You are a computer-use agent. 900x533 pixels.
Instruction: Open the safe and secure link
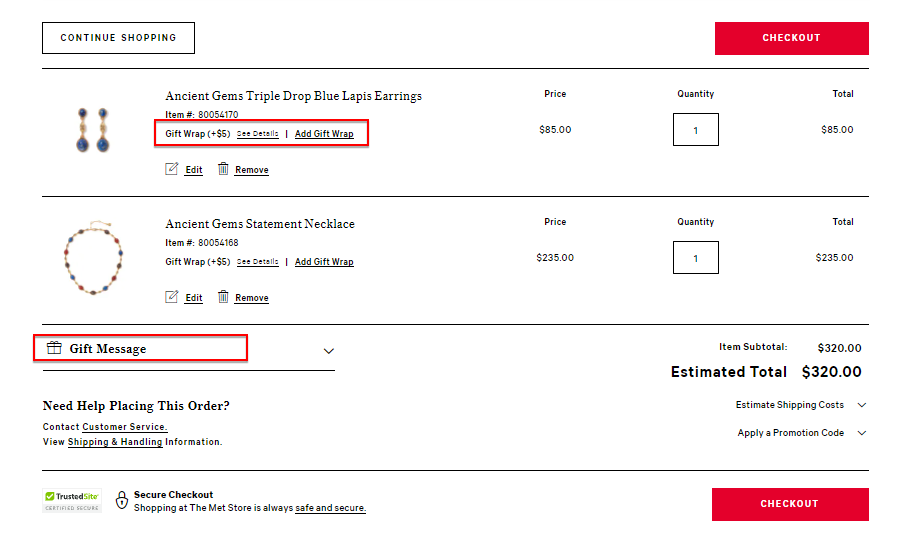[330, 508]
